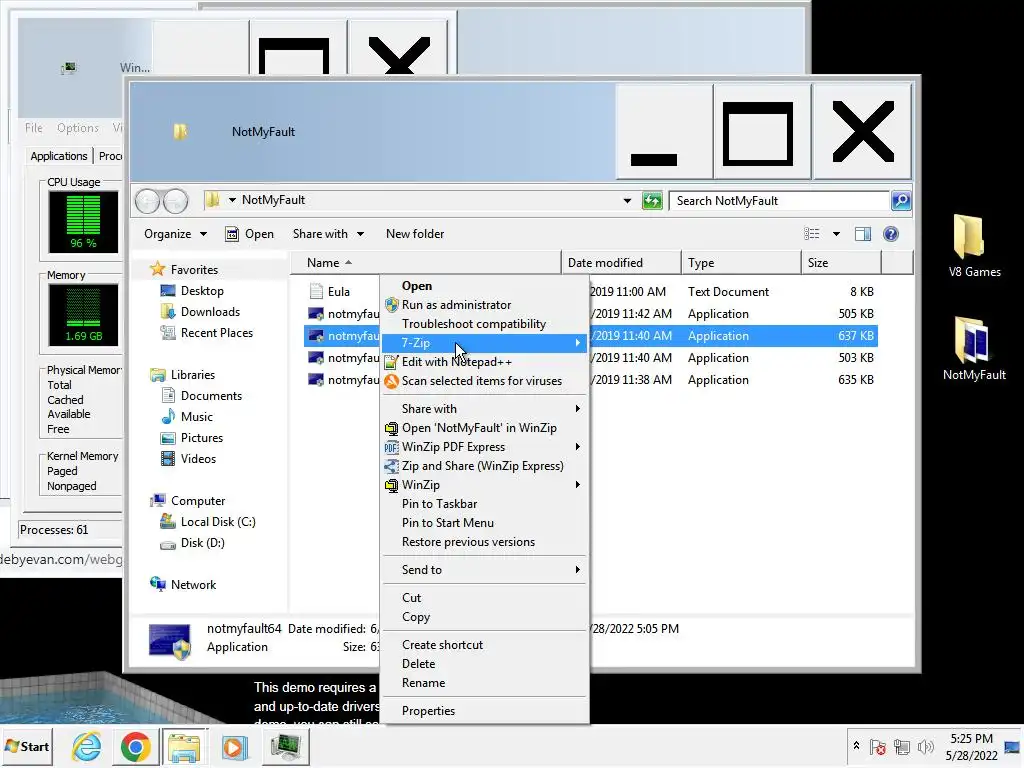The width and height of the screenshot is (1024, 768).
Task: Click the Task Manager taskbar icon
Action: 285,746
